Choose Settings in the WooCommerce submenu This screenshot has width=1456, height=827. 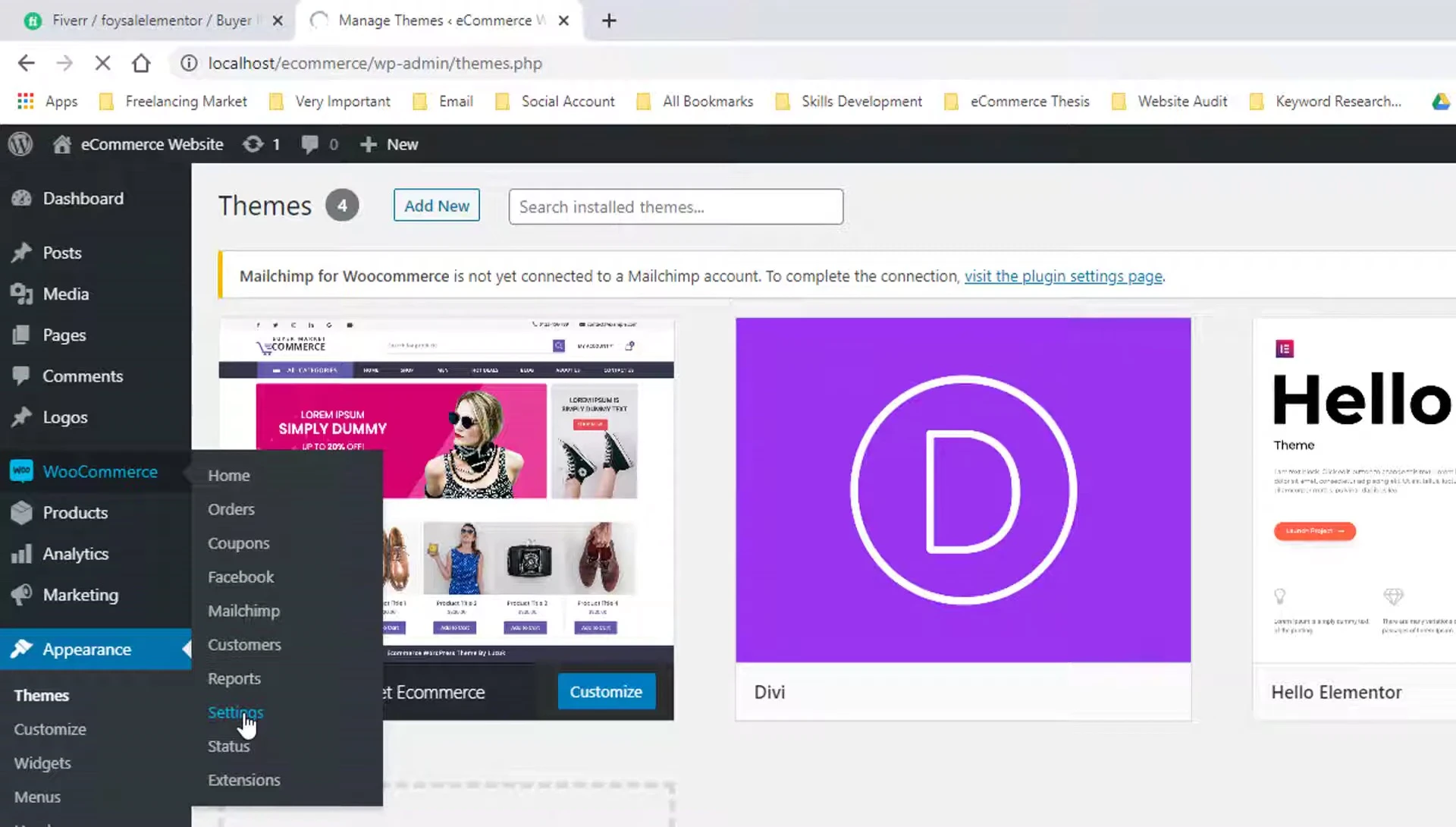tap(235, 712)
